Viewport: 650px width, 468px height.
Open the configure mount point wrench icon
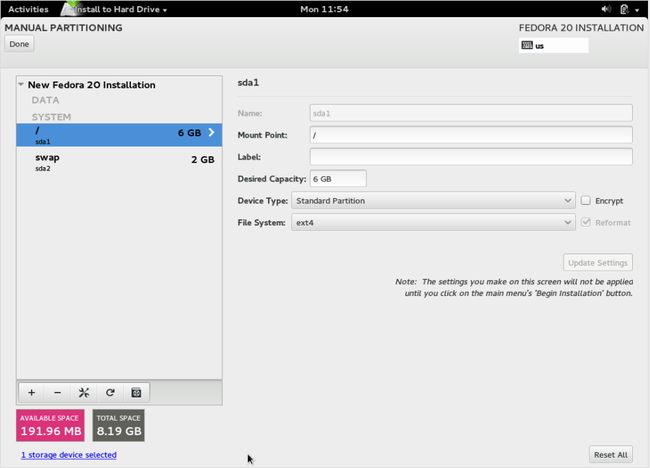pyautogui.click(x=83, y=393)
